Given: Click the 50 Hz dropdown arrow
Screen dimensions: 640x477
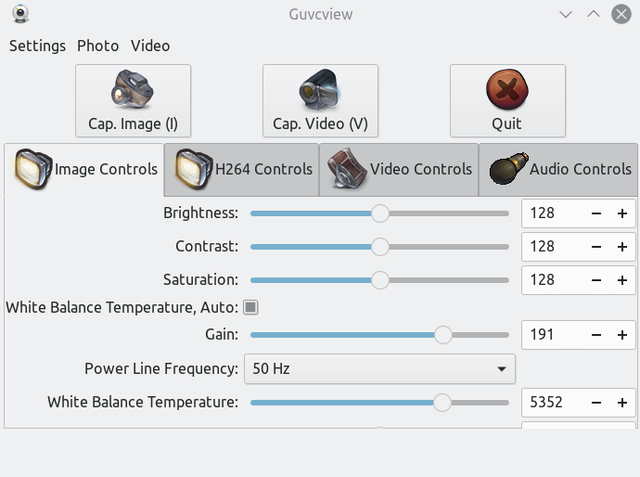Looking at the screenshot, I should pyautogui.click(x=502, y=369).
